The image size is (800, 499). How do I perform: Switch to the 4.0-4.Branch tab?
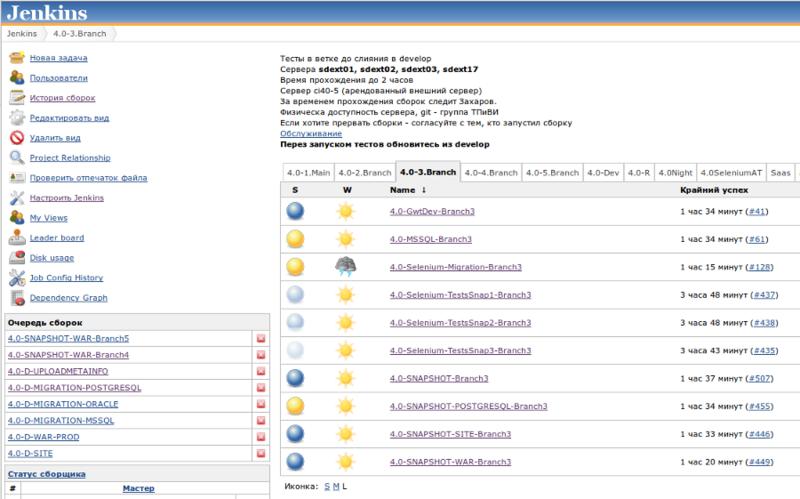491,173
